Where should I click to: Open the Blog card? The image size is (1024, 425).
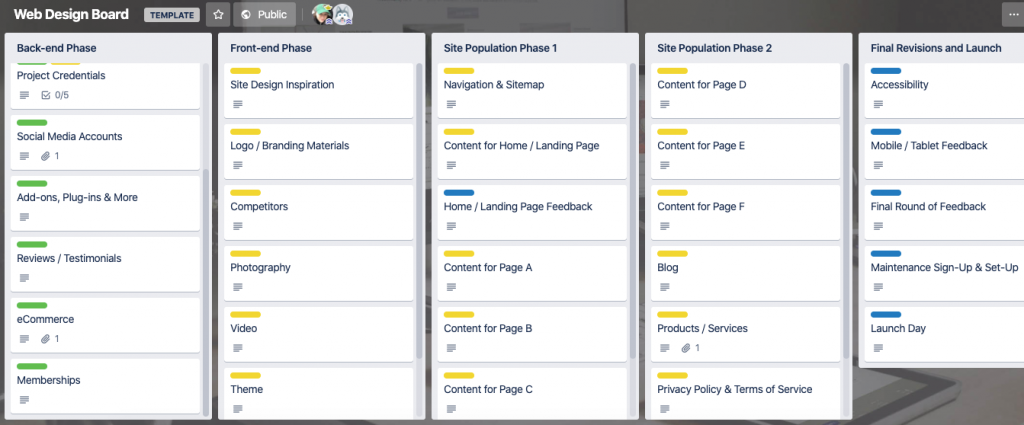[x=745, y=273]
